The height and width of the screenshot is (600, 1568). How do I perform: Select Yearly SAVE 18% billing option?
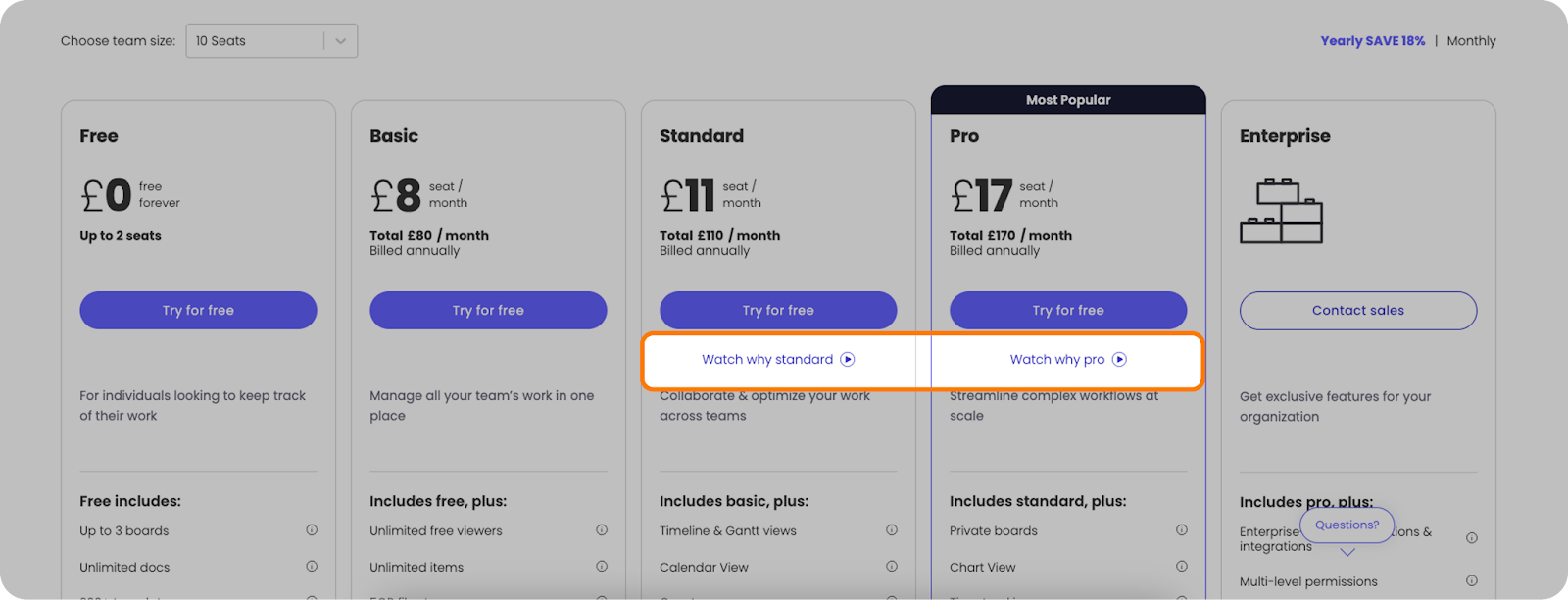1372,41
